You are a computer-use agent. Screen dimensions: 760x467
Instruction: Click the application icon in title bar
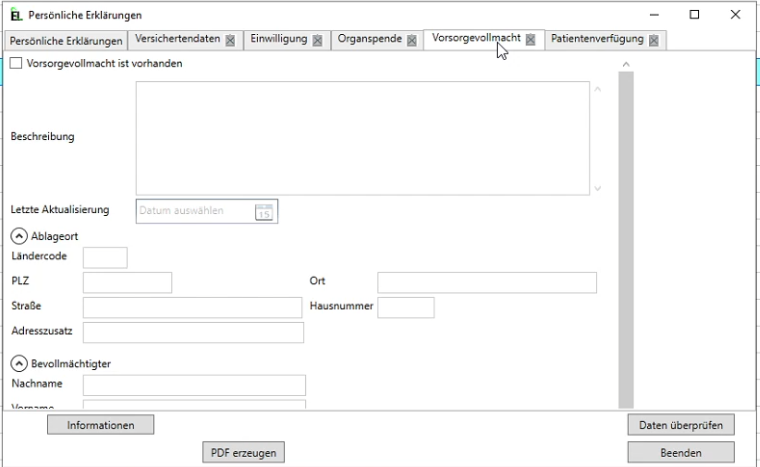point(15,15)
